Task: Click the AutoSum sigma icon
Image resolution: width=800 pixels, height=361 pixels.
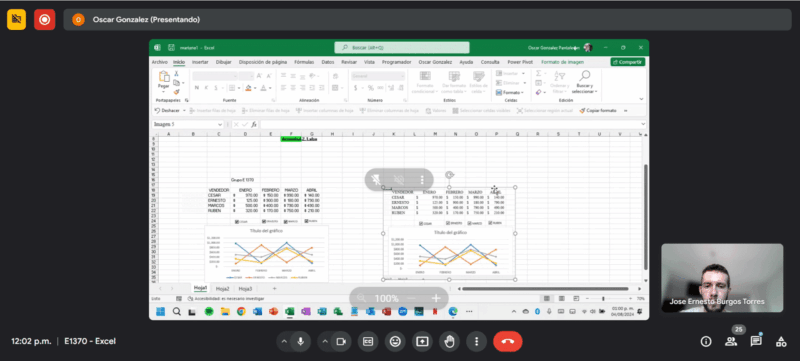Action: tap(538, 73)
